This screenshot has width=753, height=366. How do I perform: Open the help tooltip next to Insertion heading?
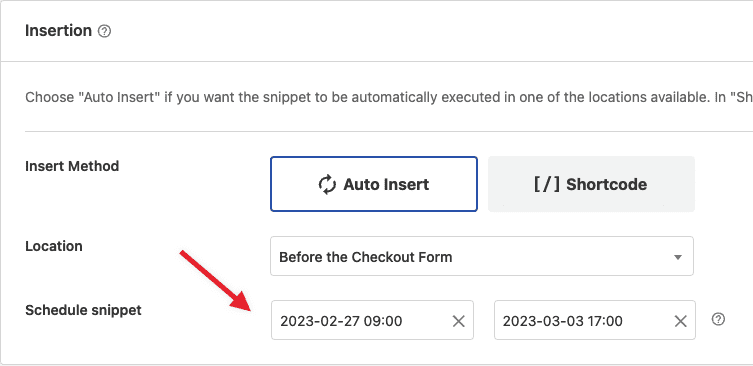click(104, 32)
